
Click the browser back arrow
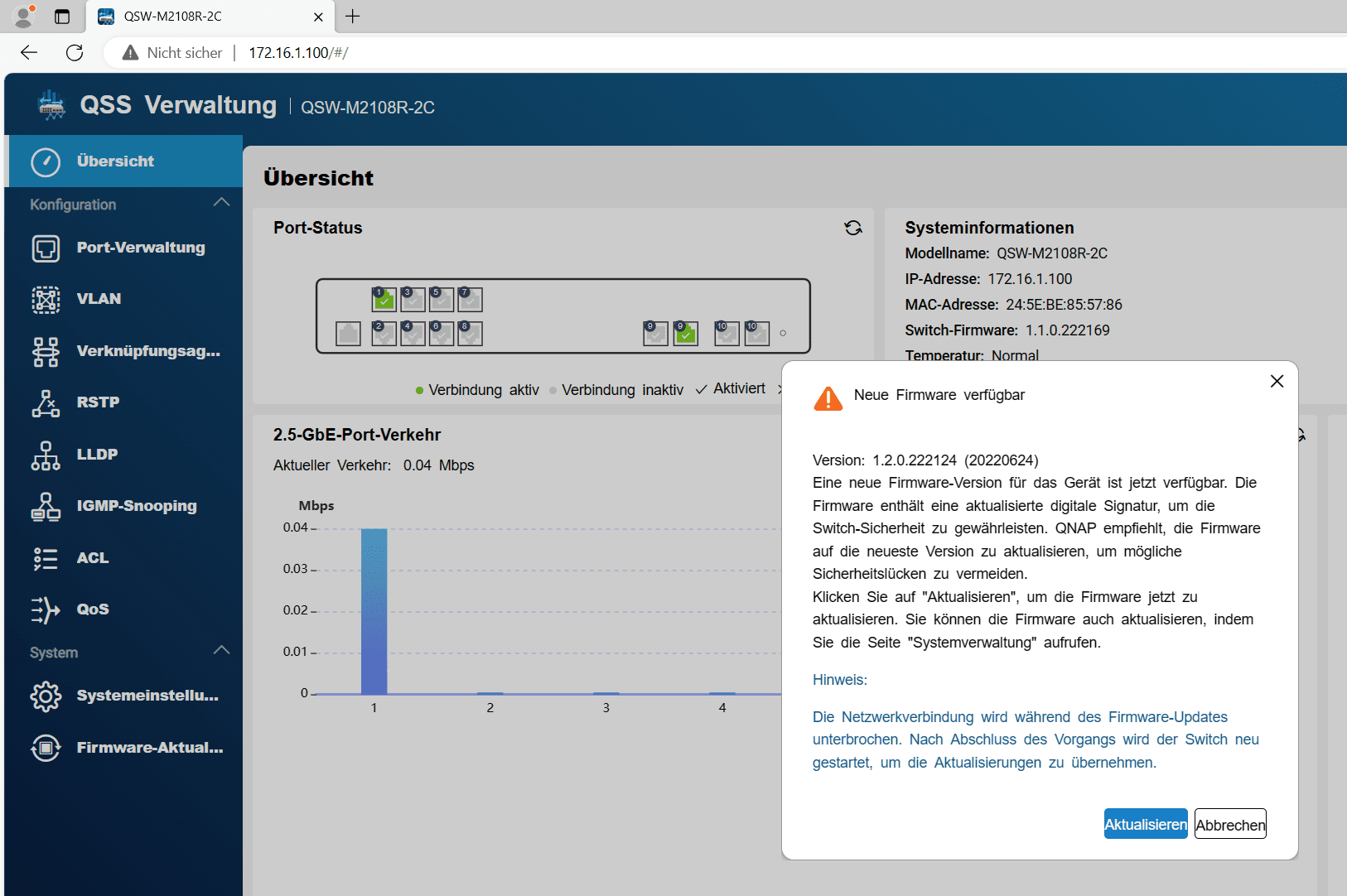coord(29,53)
